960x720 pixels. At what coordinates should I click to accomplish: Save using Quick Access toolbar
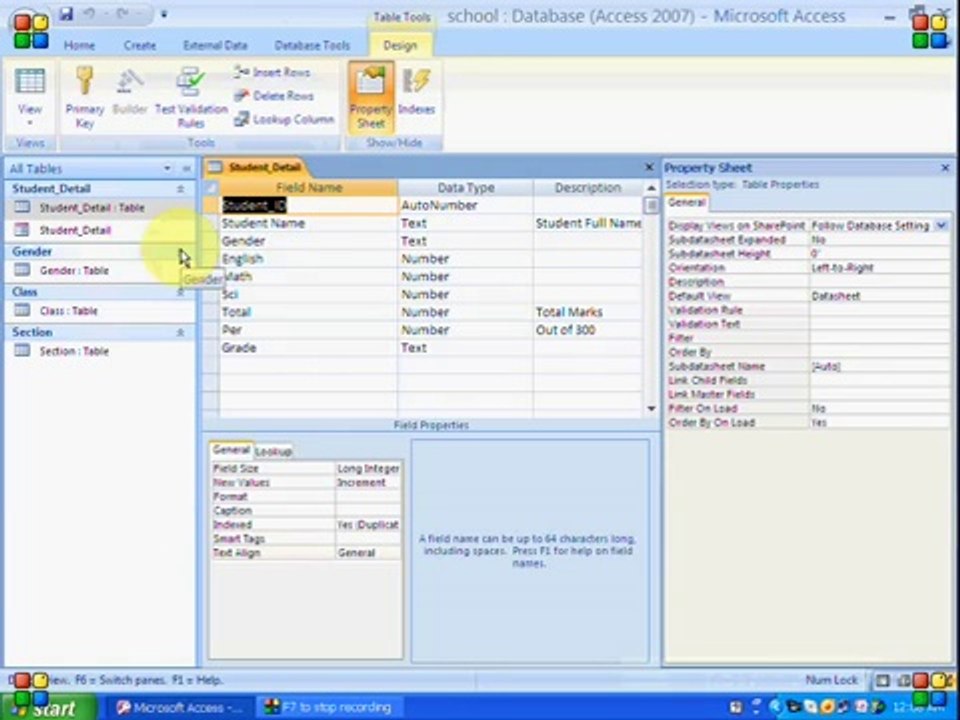tap(67, 13)
